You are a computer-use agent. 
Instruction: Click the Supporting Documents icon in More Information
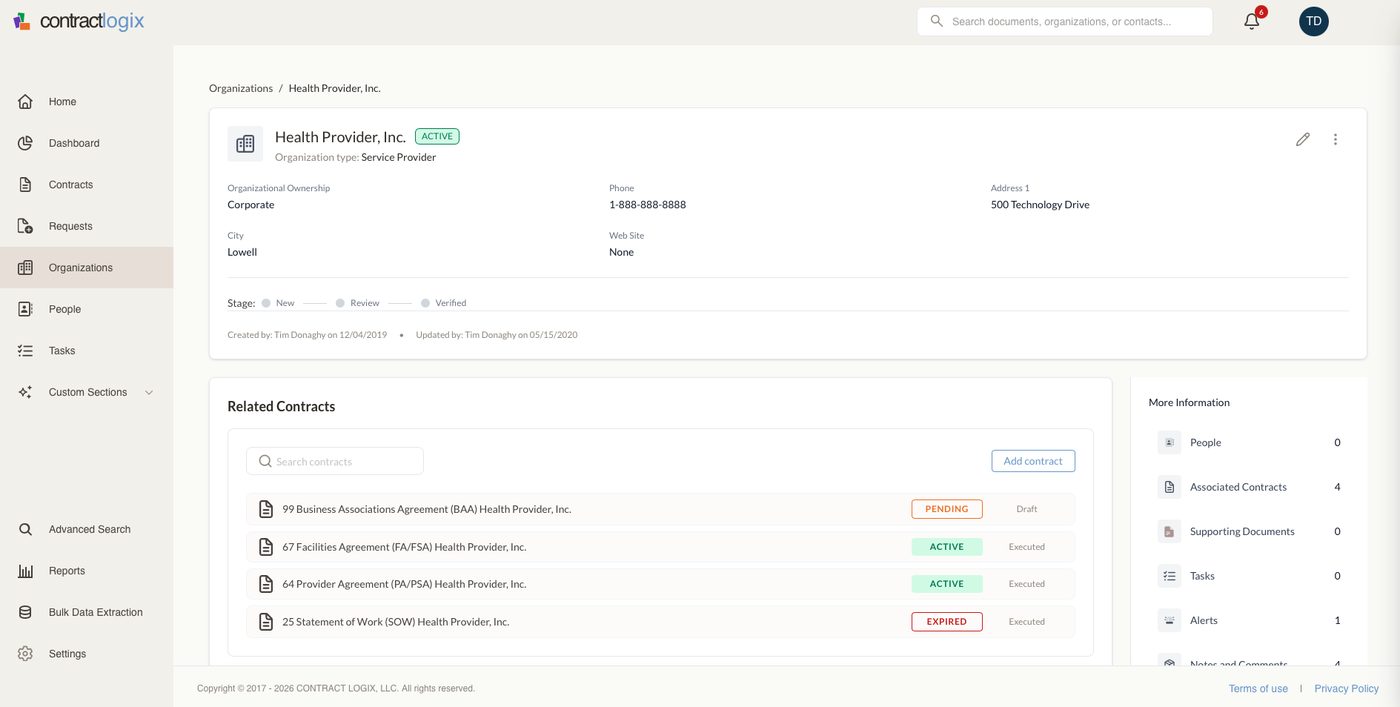coord(1169,531)
